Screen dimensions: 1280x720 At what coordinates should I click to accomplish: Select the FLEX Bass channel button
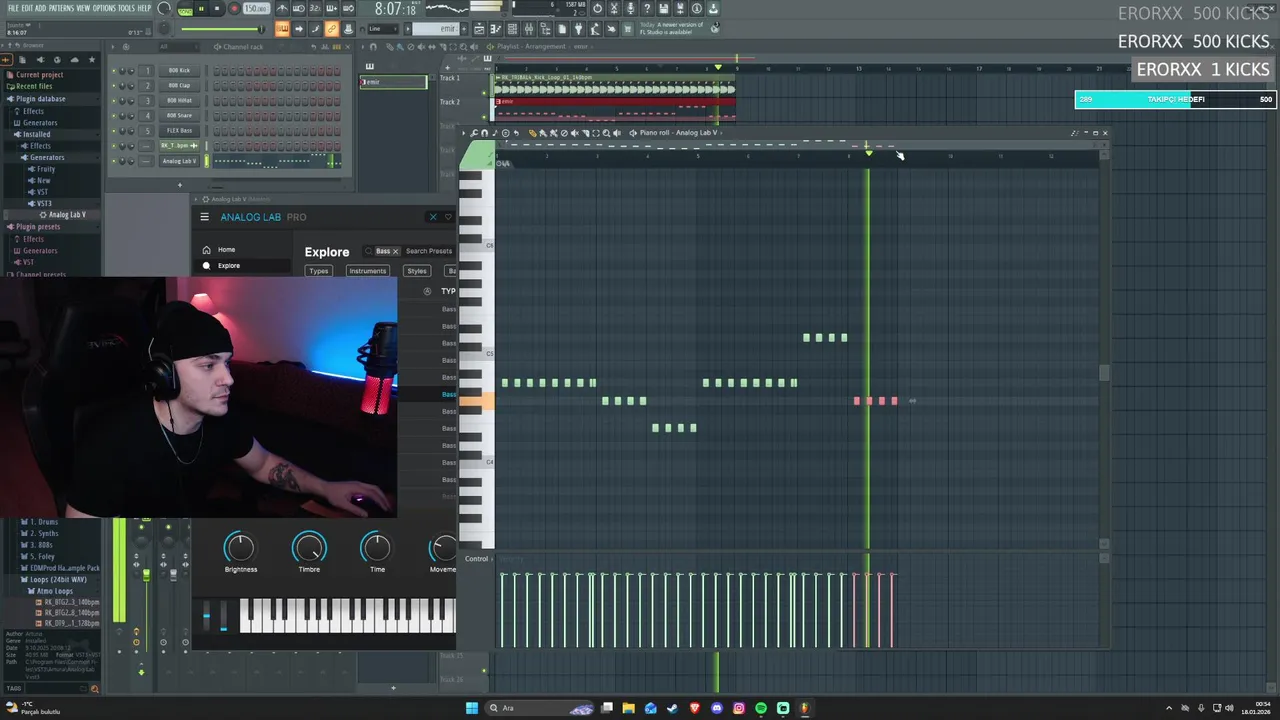coord(179,130)
